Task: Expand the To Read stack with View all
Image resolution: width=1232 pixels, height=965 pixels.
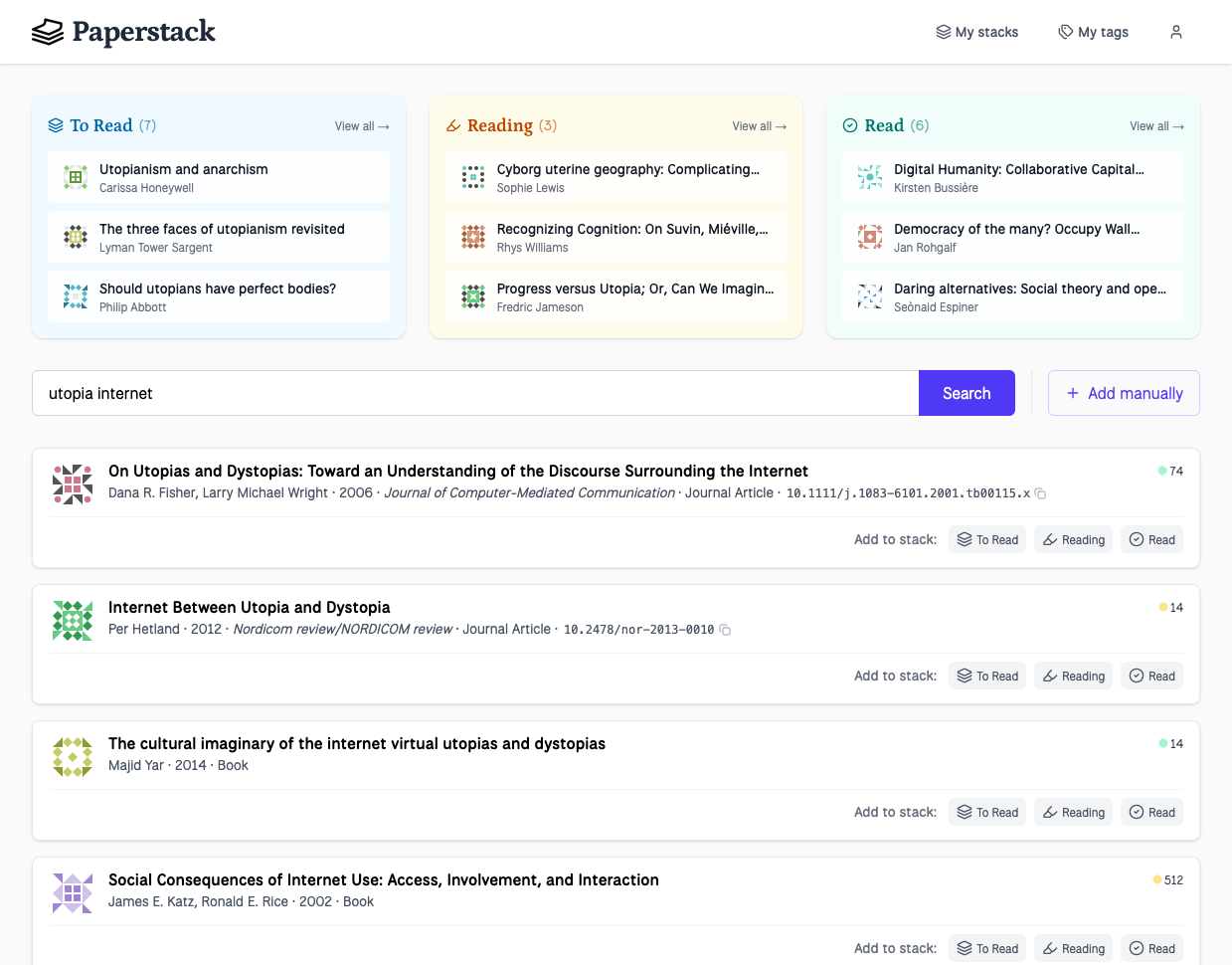Action: coord(362,126)
